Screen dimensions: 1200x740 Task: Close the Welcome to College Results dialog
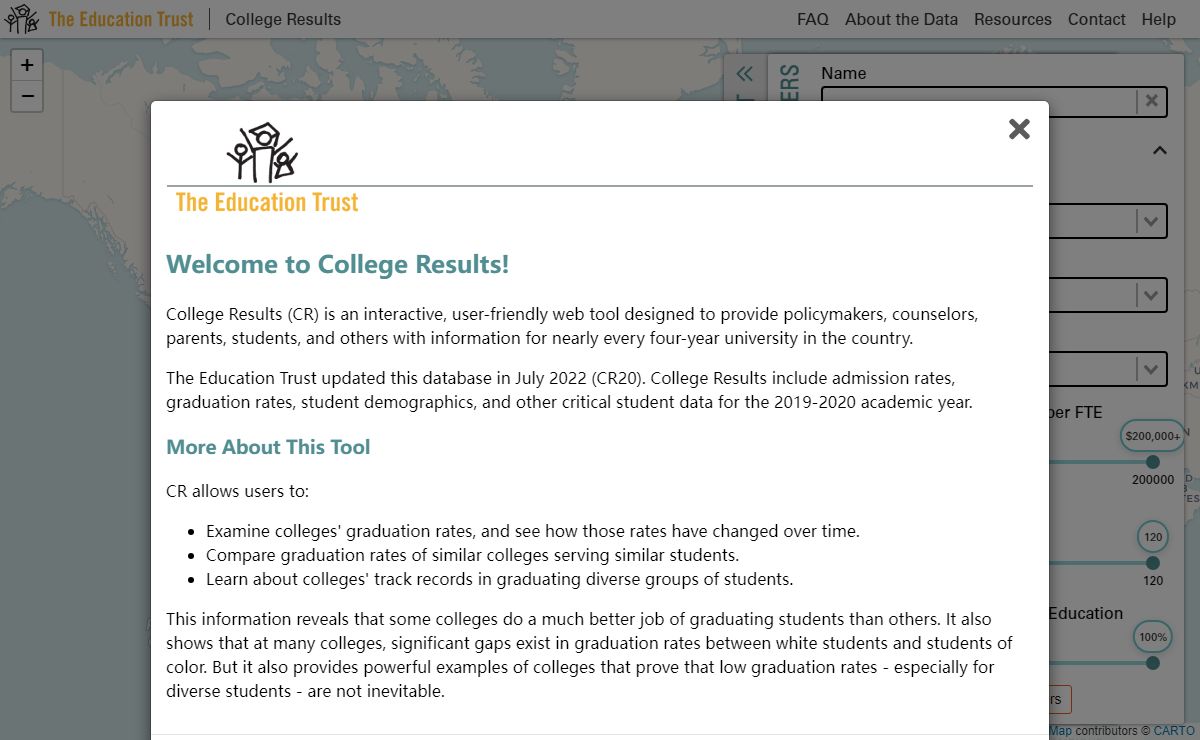pos(1019,129)
